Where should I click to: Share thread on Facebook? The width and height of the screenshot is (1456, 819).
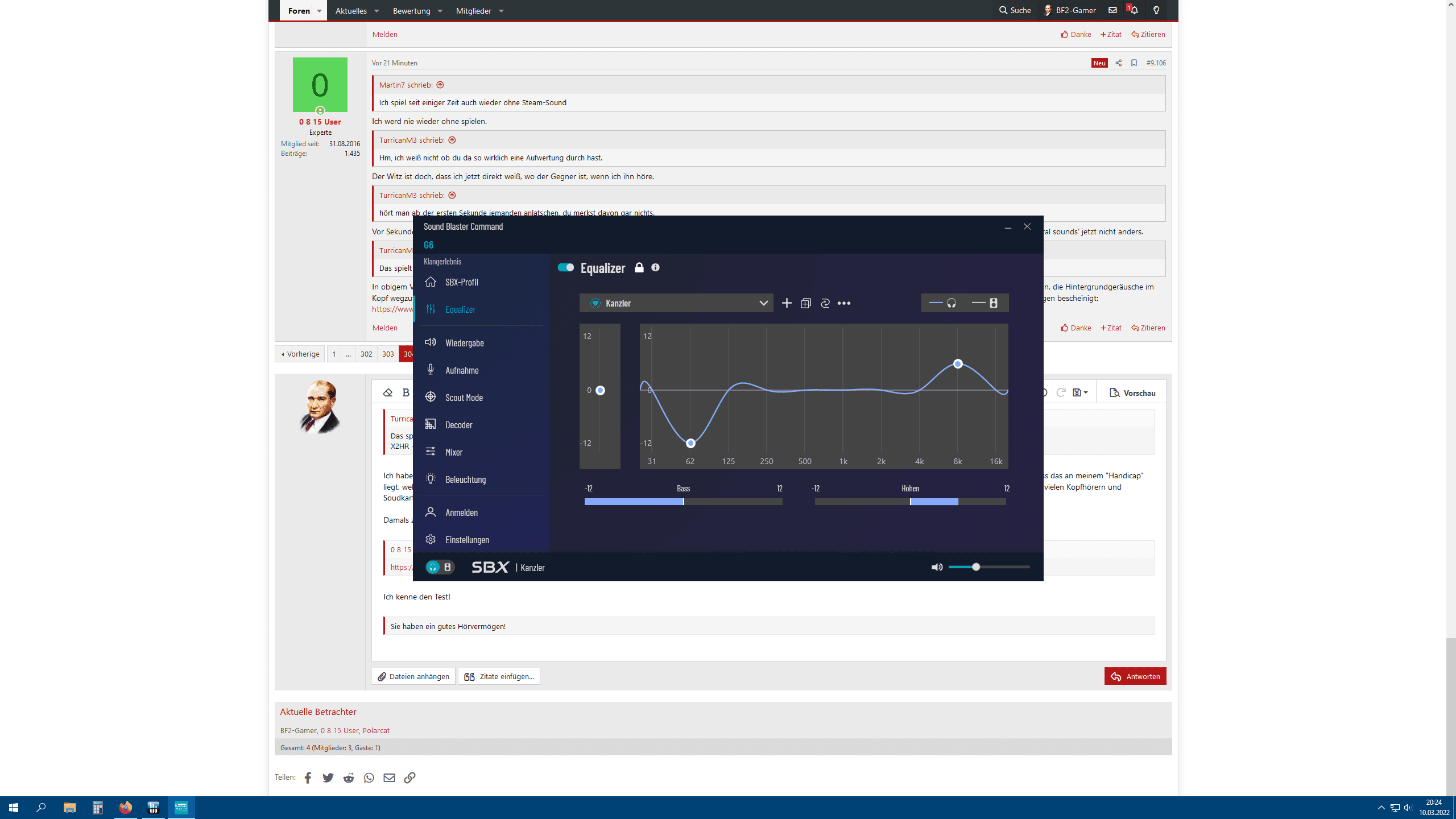coord(308,777)
